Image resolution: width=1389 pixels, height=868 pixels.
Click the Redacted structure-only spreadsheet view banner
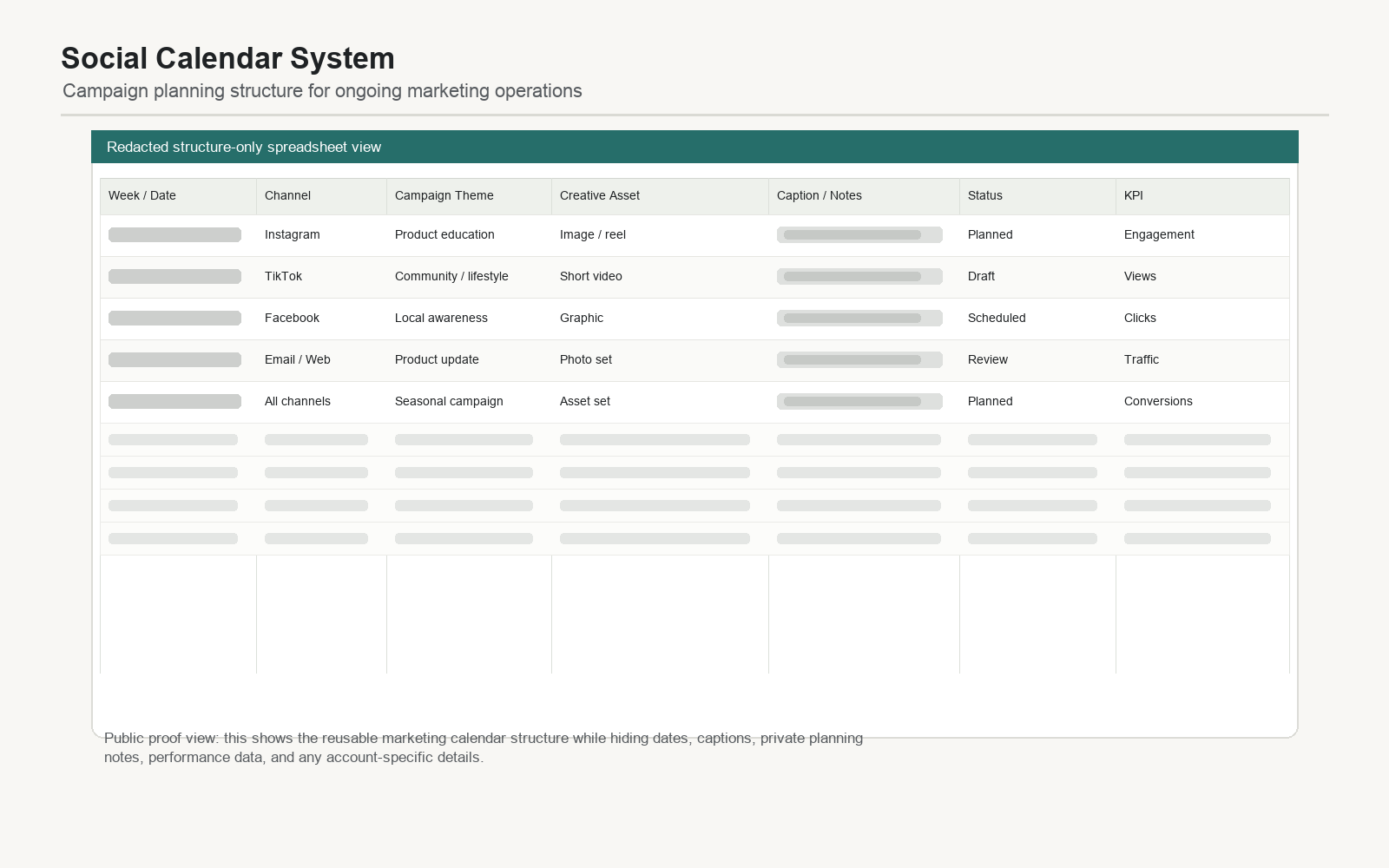[x=694, y=147]
